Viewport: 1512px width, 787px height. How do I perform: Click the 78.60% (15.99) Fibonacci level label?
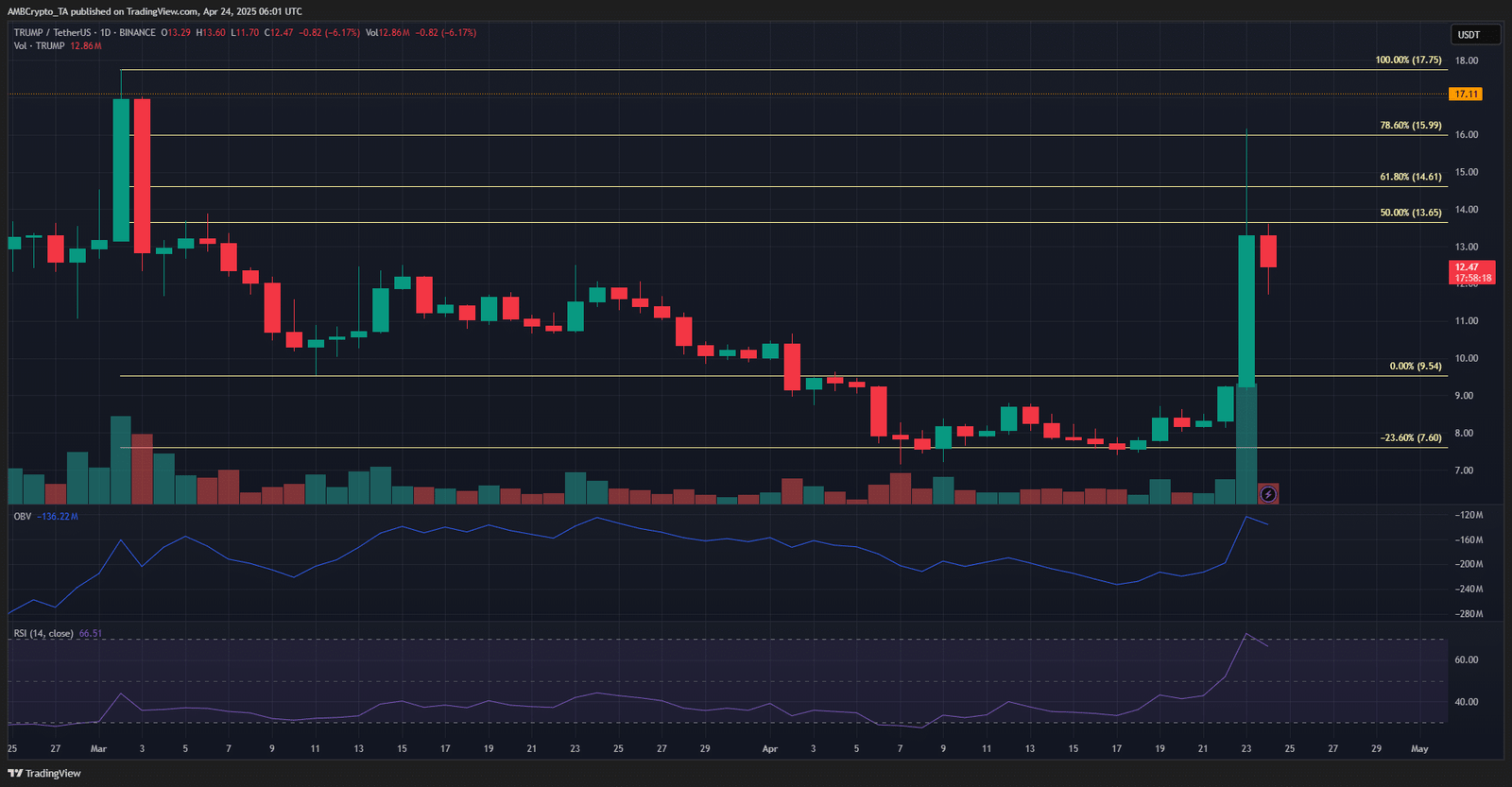[x=1411, y=125]
